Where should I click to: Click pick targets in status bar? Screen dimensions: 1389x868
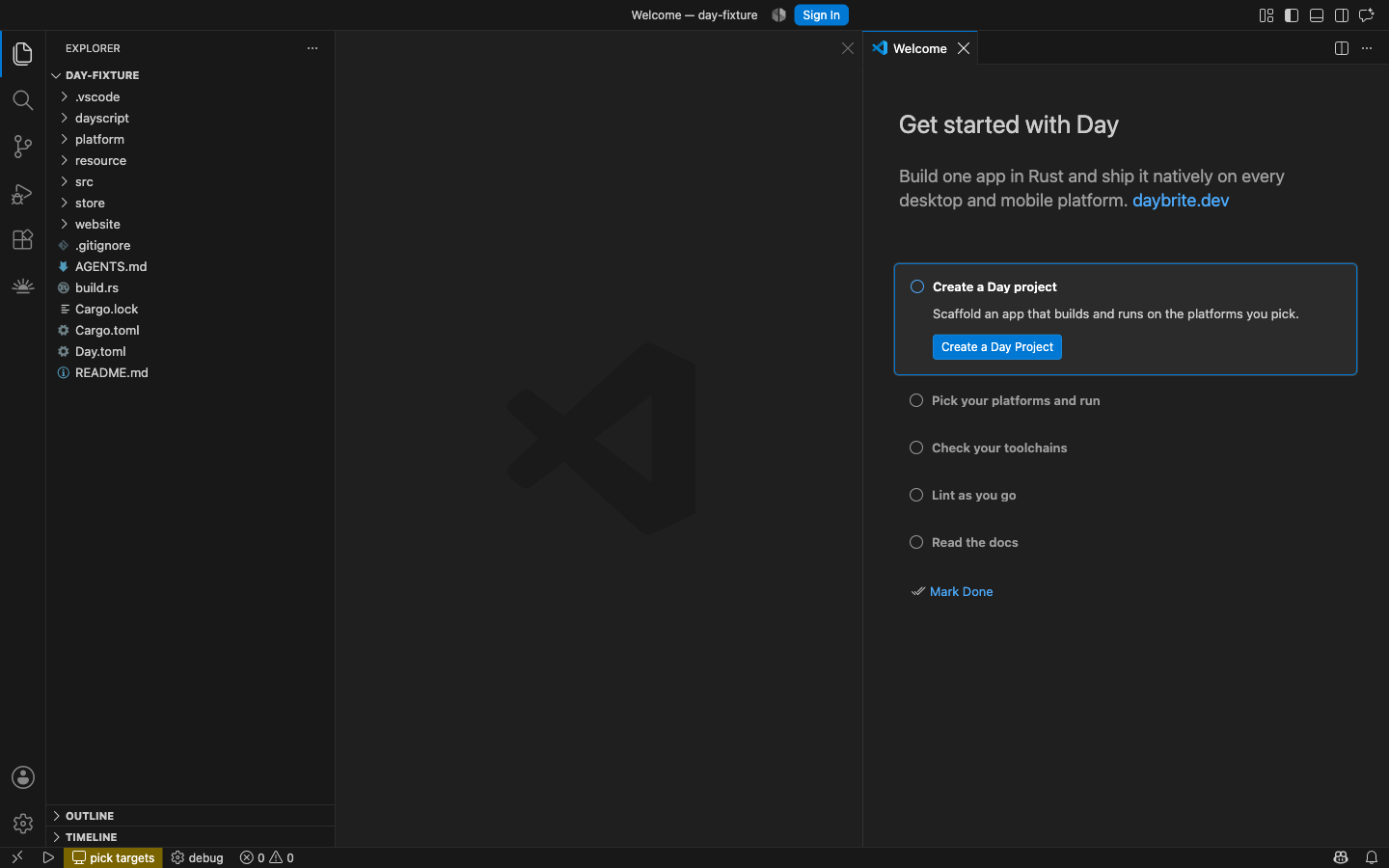(x=113, y=857)
